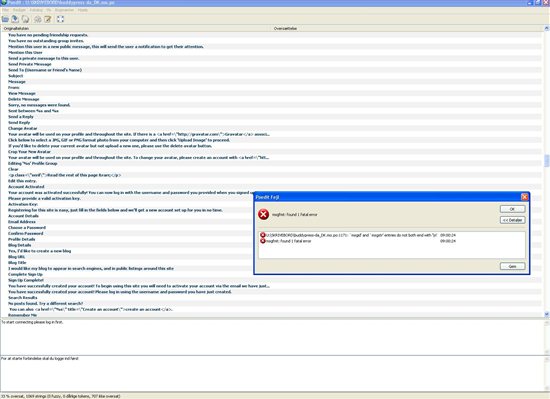Viewport: 550px width, 399px height.
Task: Select row 'Mention this User'
Action: [272, 52]
